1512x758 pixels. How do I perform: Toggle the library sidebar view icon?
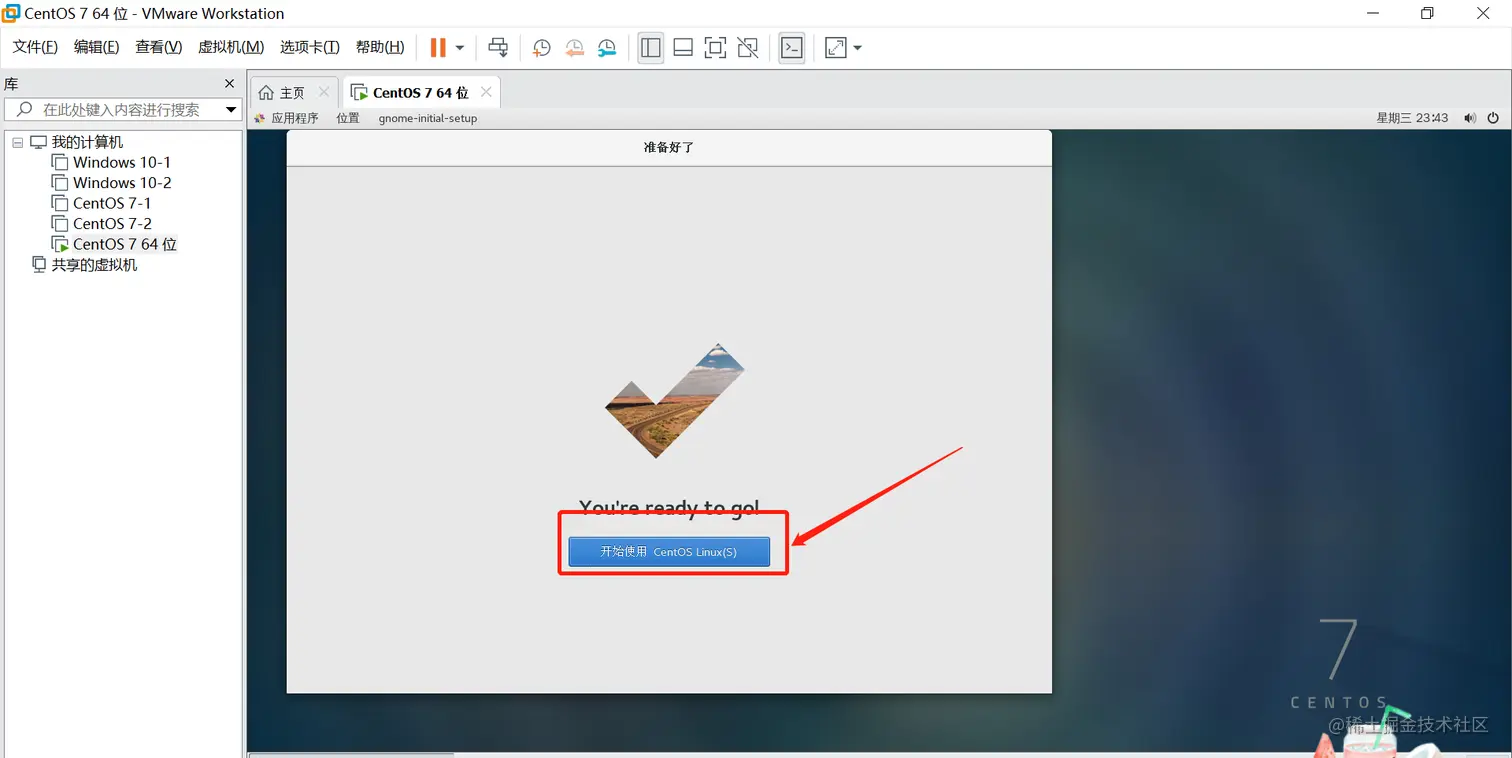click(651, 47)
